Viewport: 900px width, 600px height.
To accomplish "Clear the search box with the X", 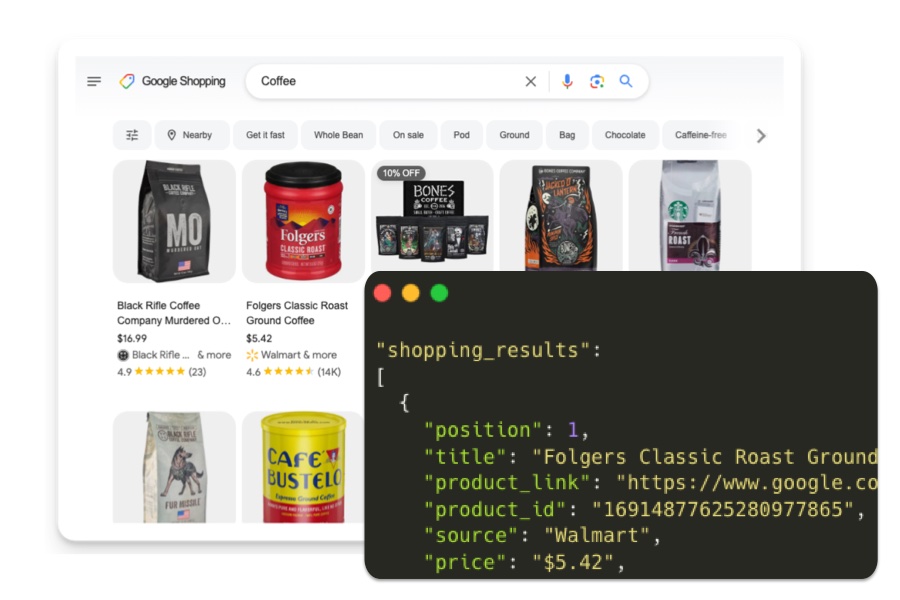I will [x=530, y=81].
